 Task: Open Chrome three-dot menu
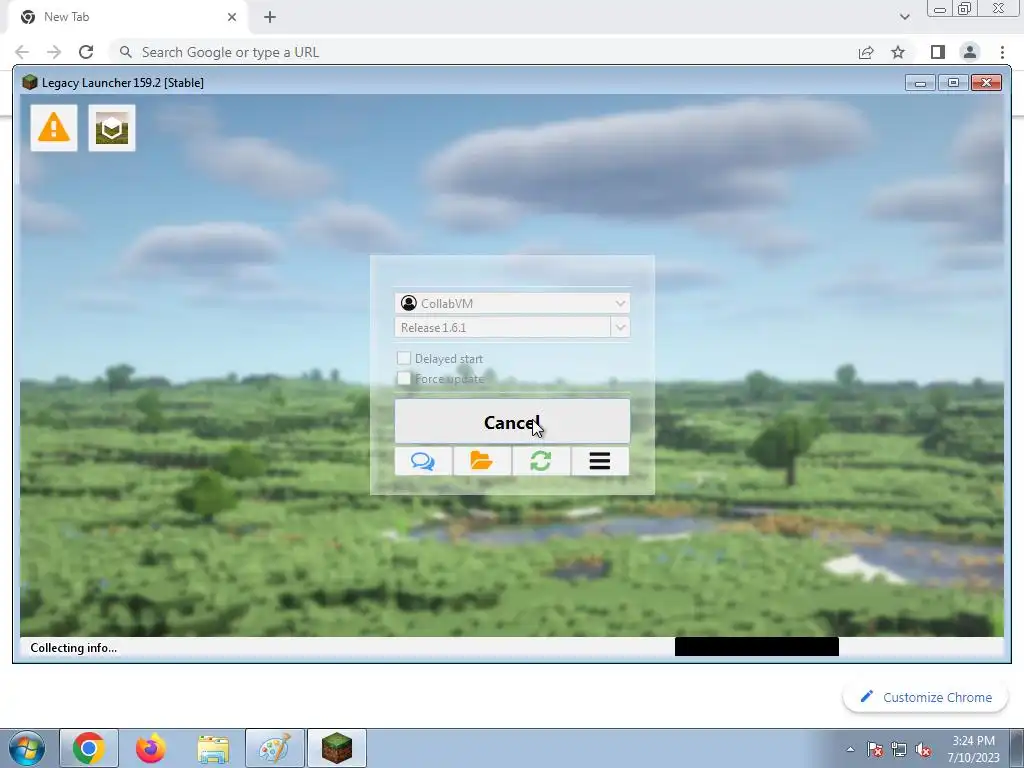[x=1002, y=52]
